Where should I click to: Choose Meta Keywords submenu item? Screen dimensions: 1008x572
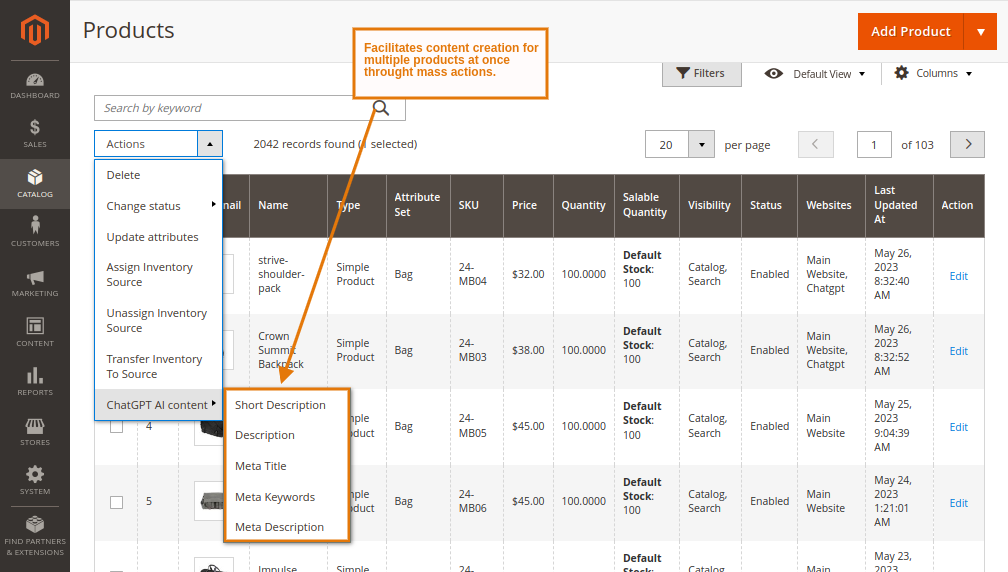287,497
